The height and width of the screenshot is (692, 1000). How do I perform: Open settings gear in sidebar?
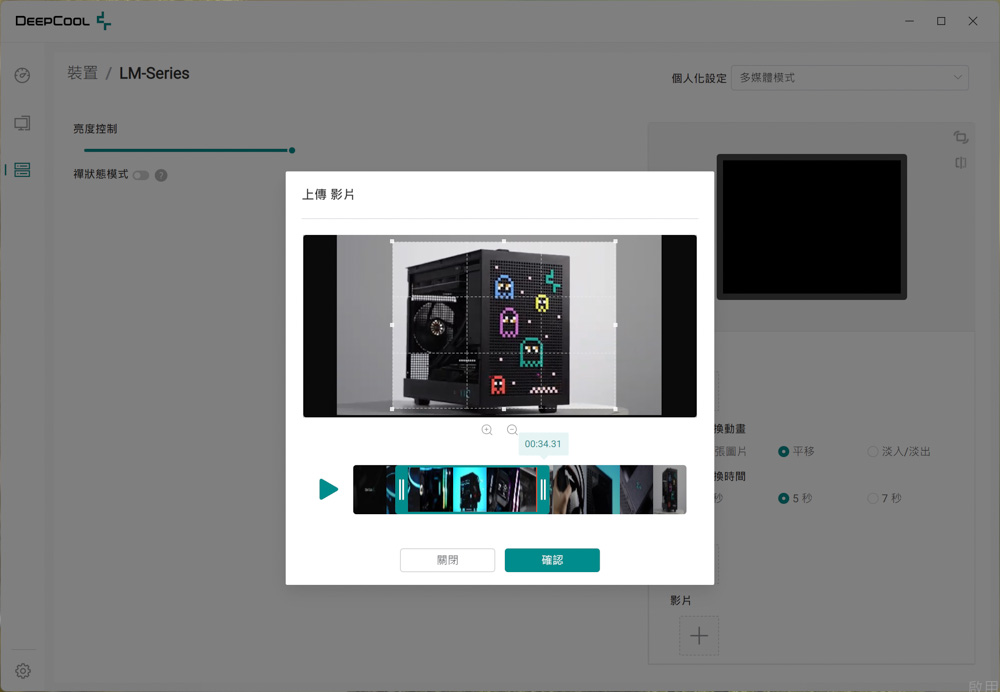click(x=23, y=671)
